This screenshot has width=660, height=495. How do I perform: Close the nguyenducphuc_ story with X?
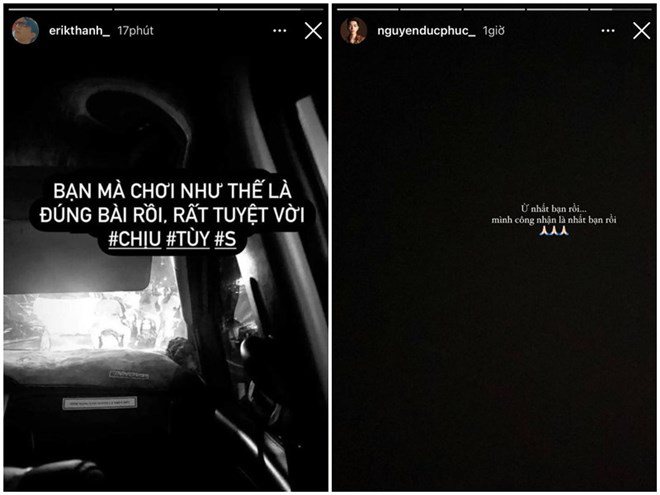[x=641, y=31]
